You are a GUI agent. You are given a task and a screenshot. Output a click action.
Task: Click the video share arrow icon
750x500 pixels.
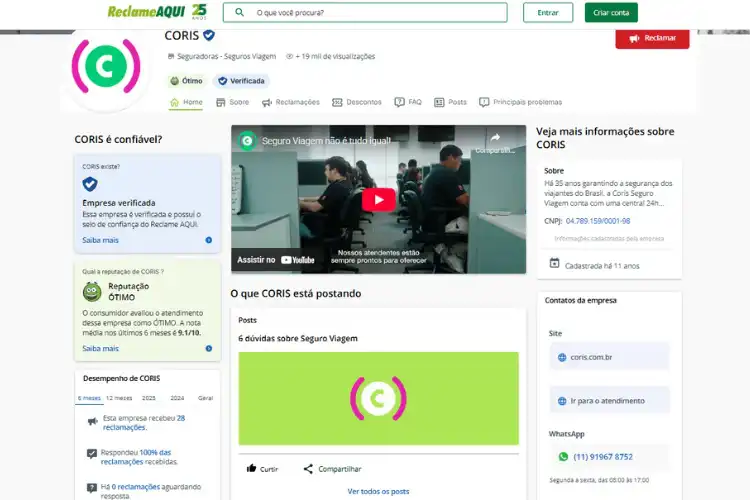tap(495, 138)
